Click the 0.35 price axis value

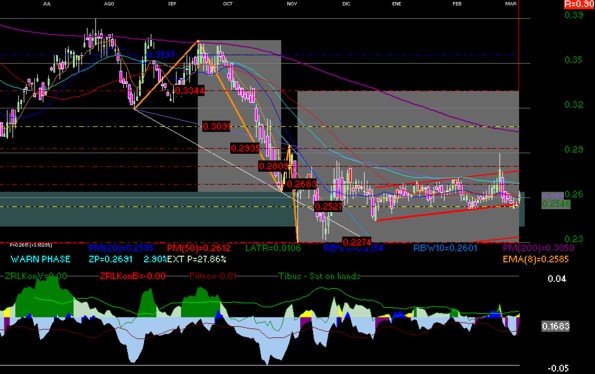pos(574,60)
